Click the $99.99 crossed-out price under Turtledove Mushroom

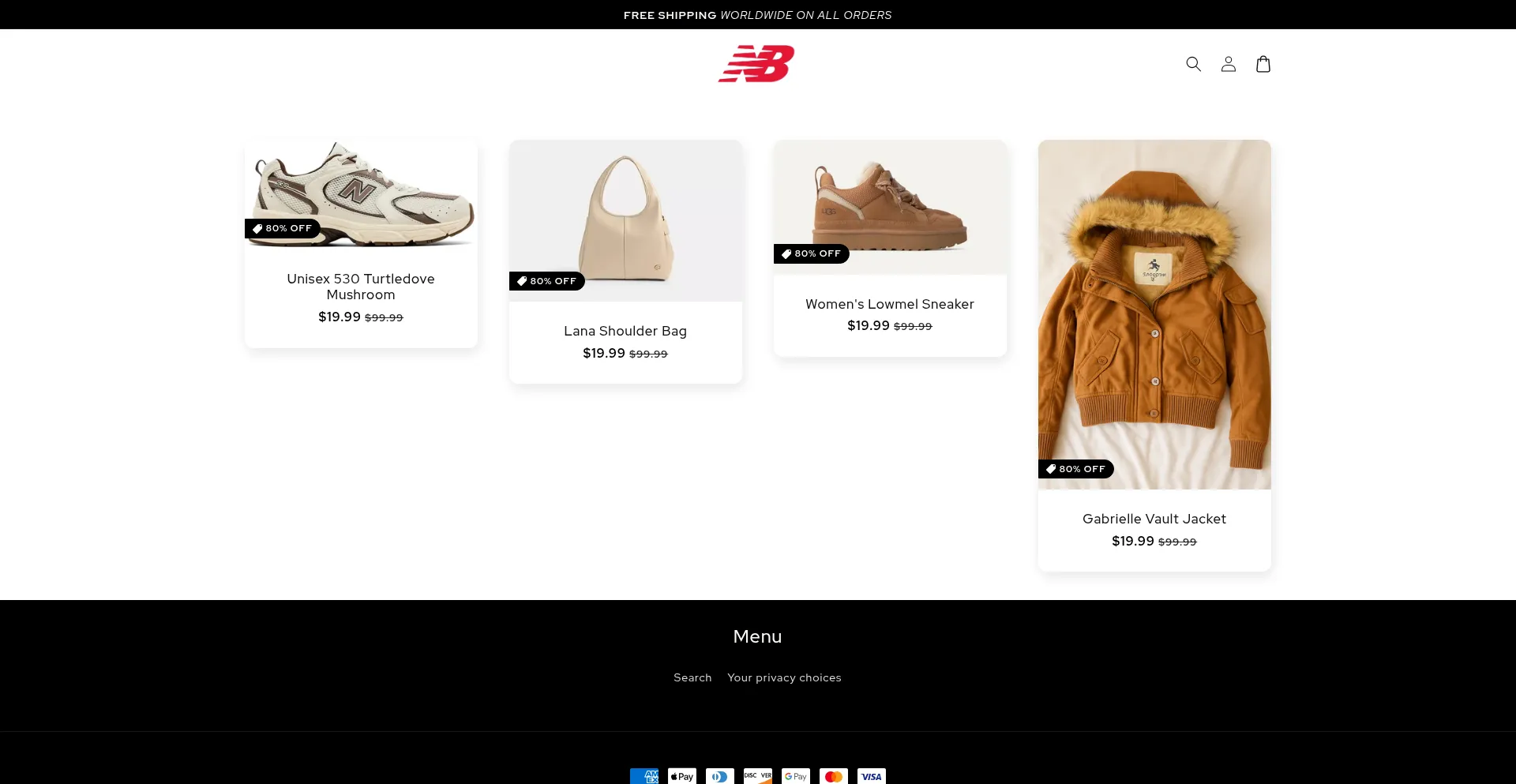[x=384, y=318]
